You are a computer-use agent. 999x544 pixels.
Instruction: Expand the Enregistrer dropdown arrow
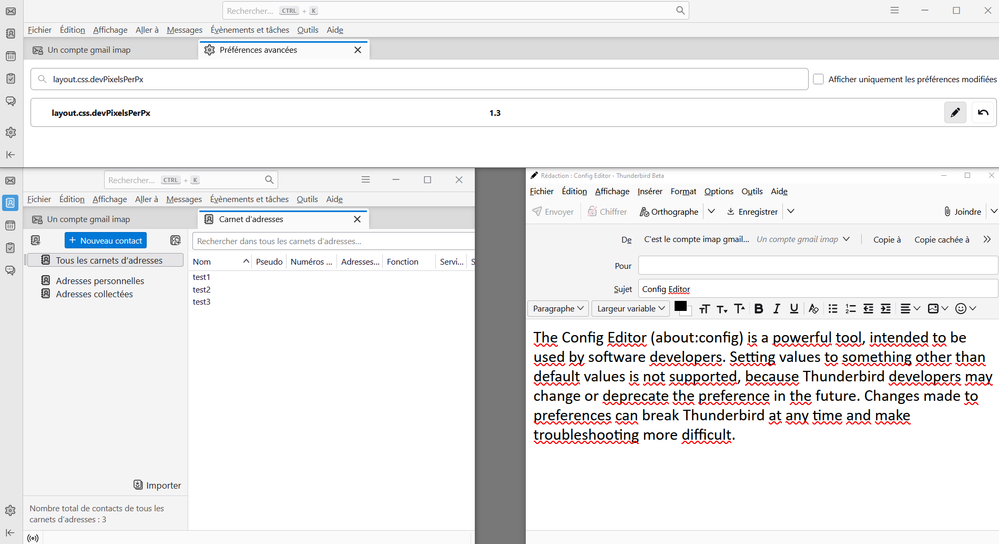(x=790, y=212)
